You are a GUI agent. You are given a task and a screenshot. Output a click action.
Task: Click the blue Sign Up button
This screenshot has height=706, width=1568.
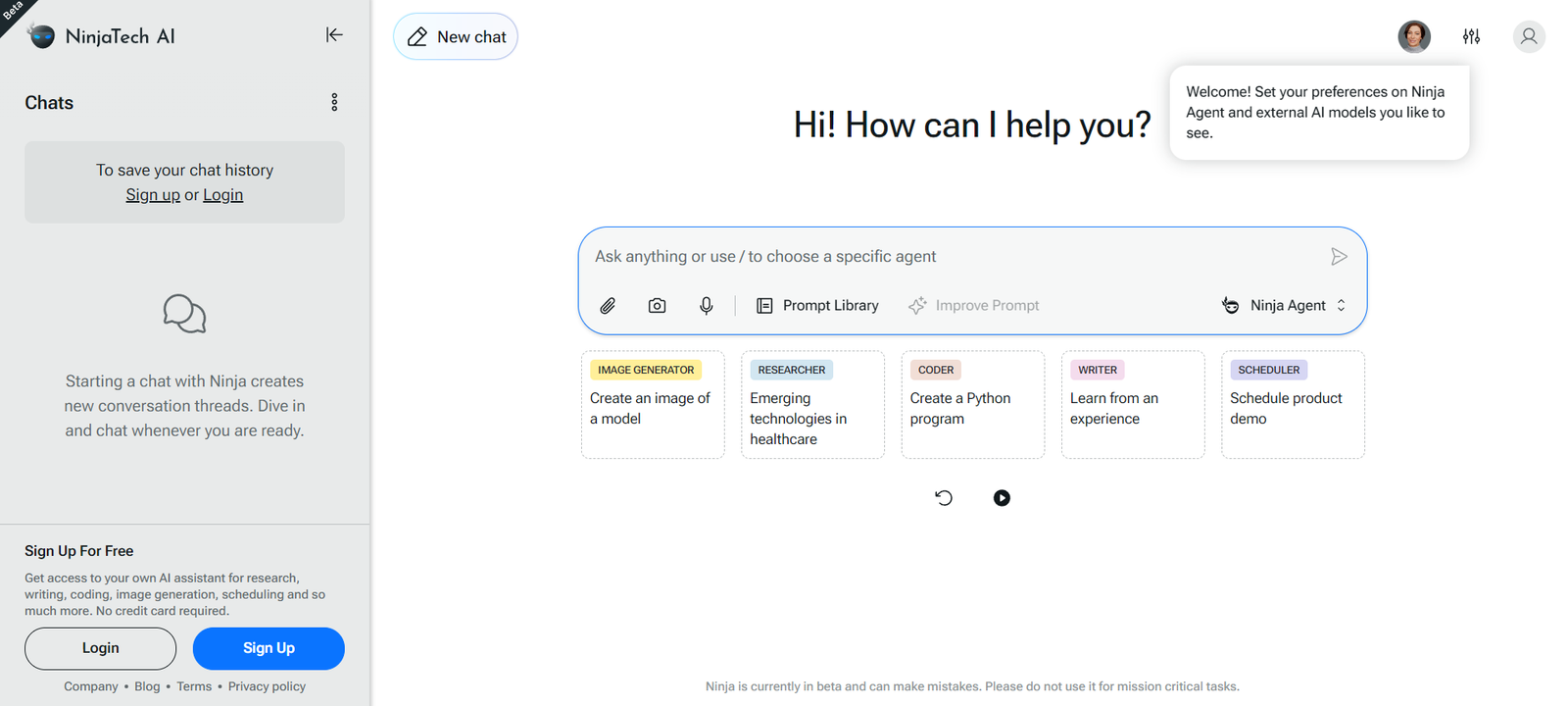click(x=269, y=648)
